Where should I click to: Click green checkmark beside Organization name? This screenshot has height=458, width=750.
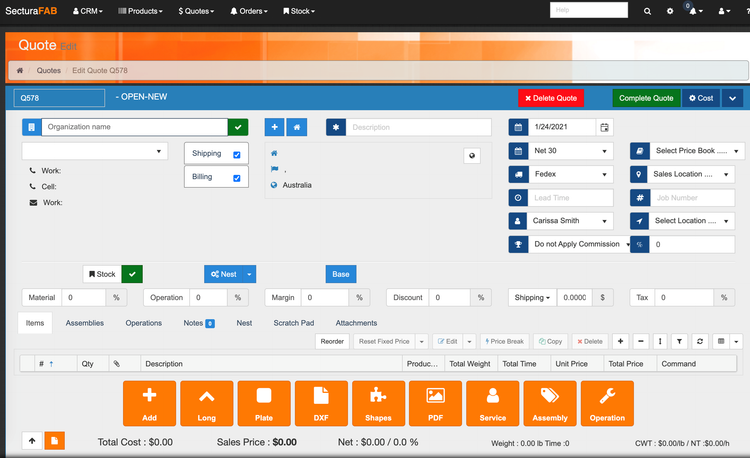238,127
